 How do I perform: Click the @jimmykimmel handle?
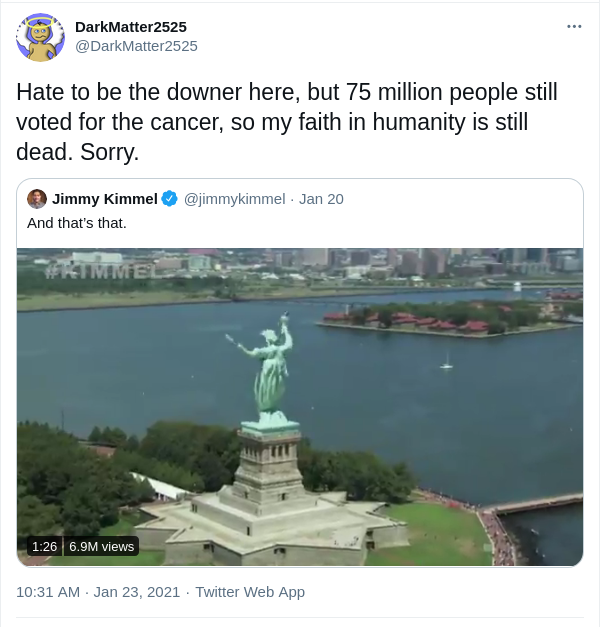point(234,199)
